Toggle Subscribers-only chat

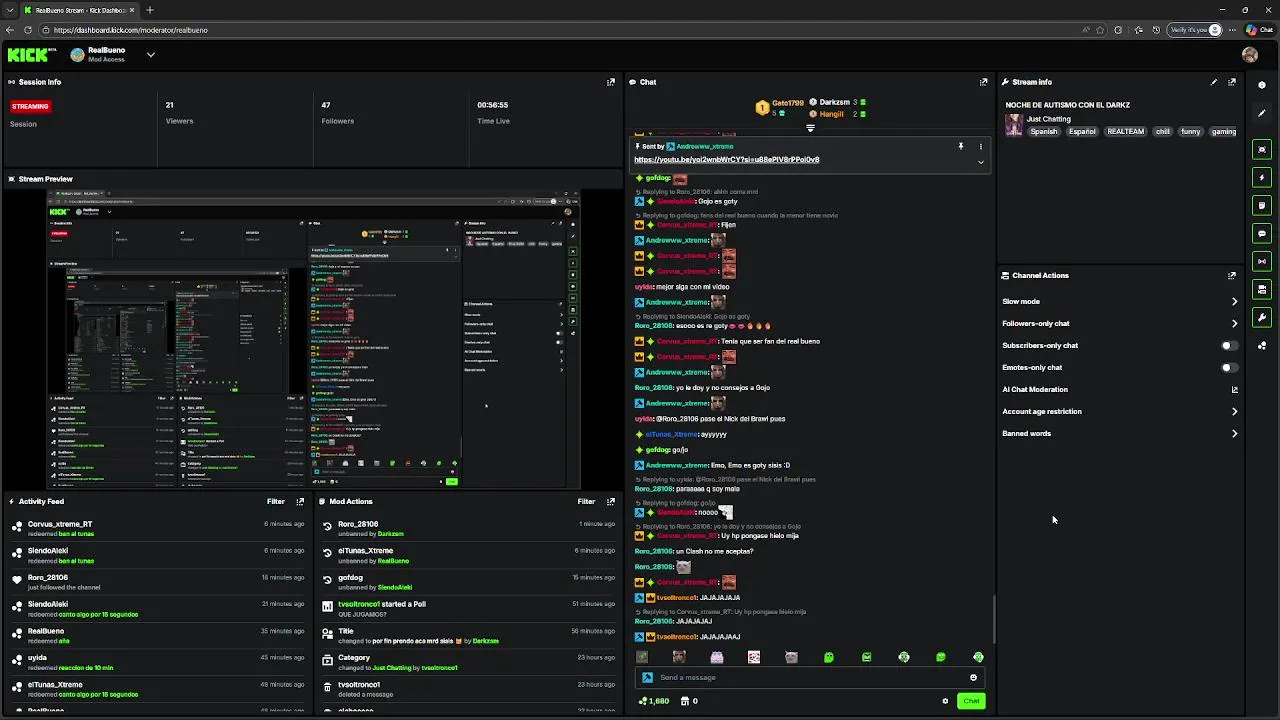pos(1229,345)
